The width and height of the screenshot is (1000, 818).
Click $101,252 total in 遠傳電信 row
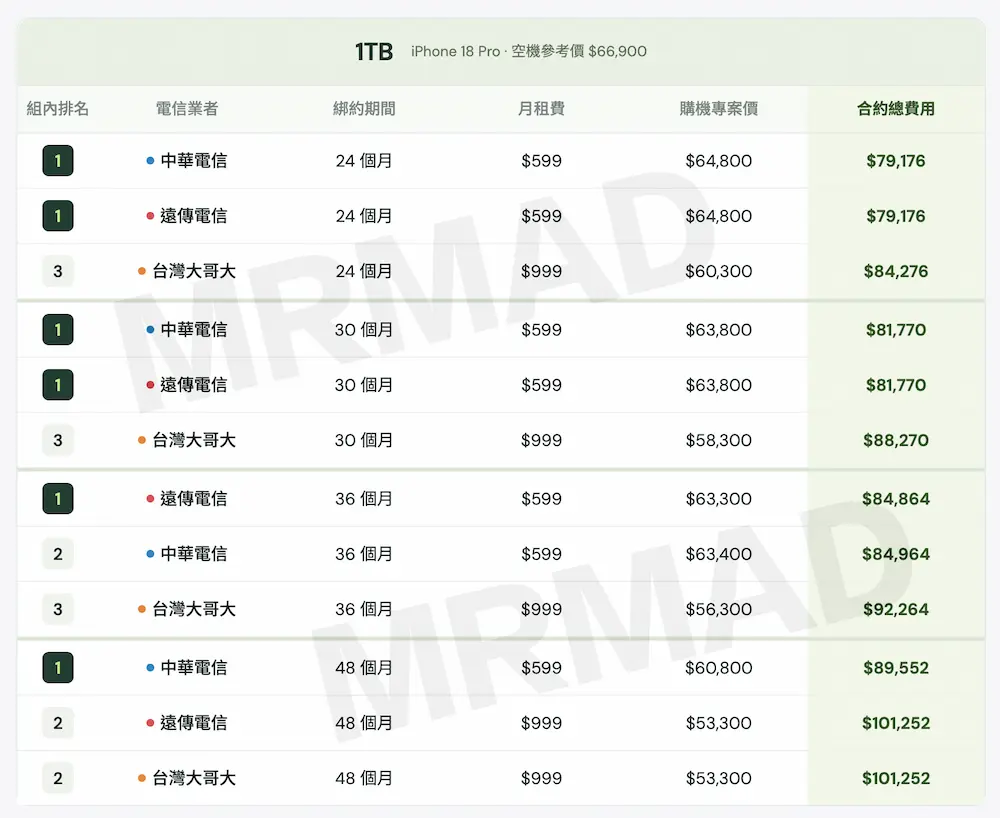tap(896, 723)
